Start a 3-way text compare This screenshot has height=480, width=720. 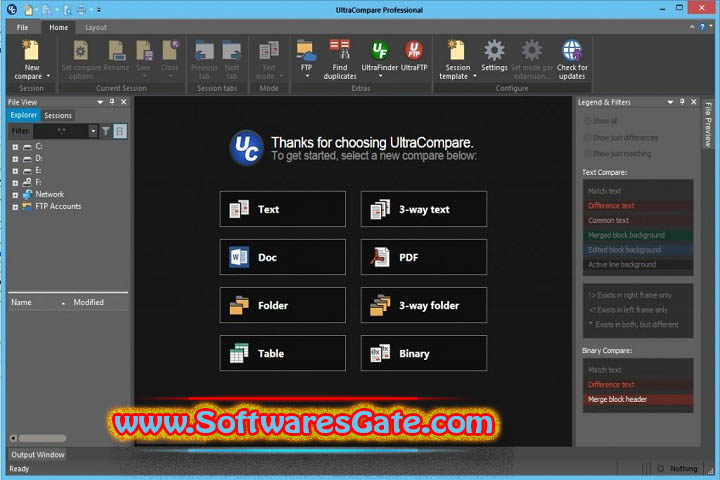click(x=423, y=209)
